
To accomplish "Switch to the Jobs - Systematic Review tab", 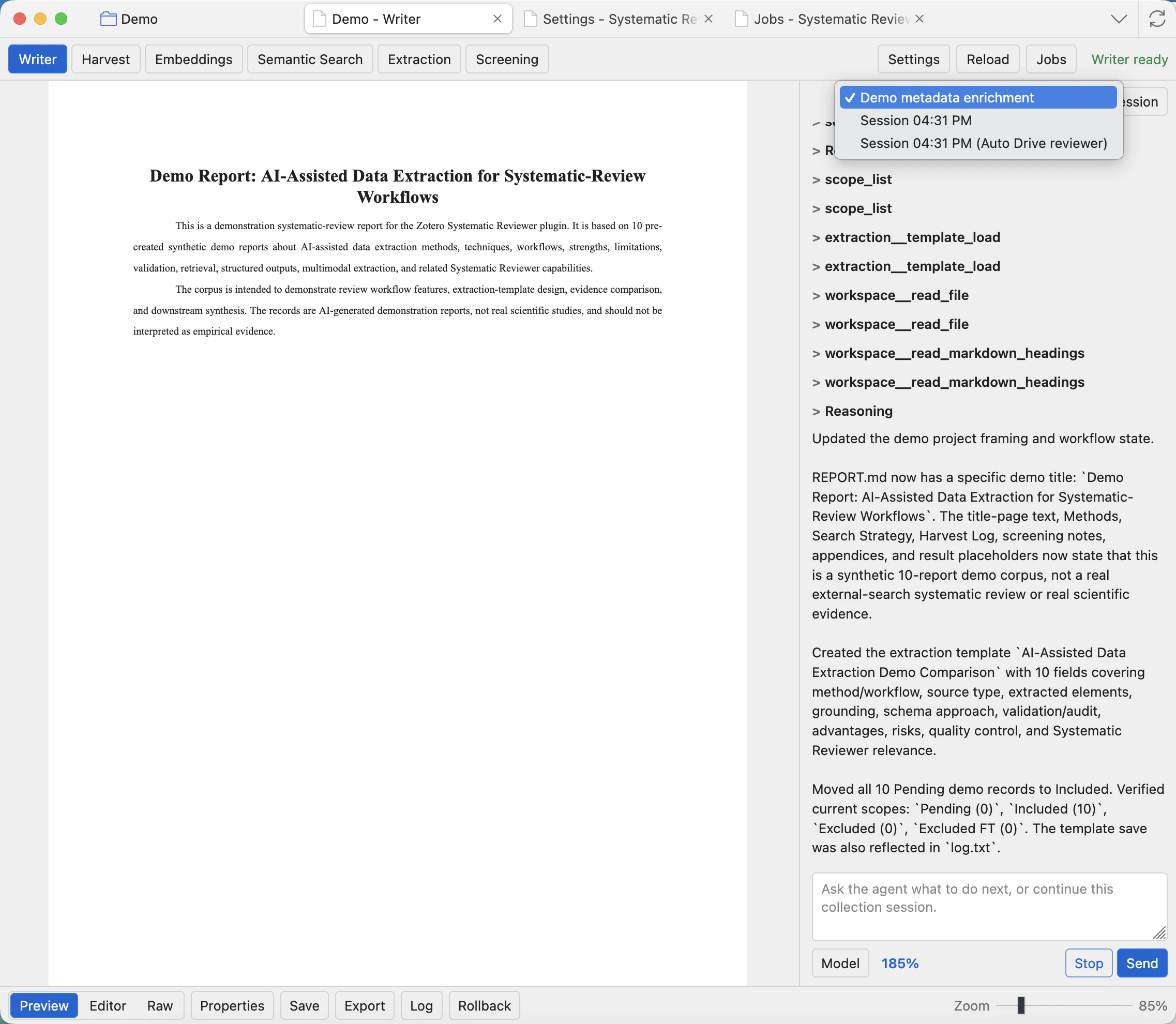I will click(x=830, y=19).
